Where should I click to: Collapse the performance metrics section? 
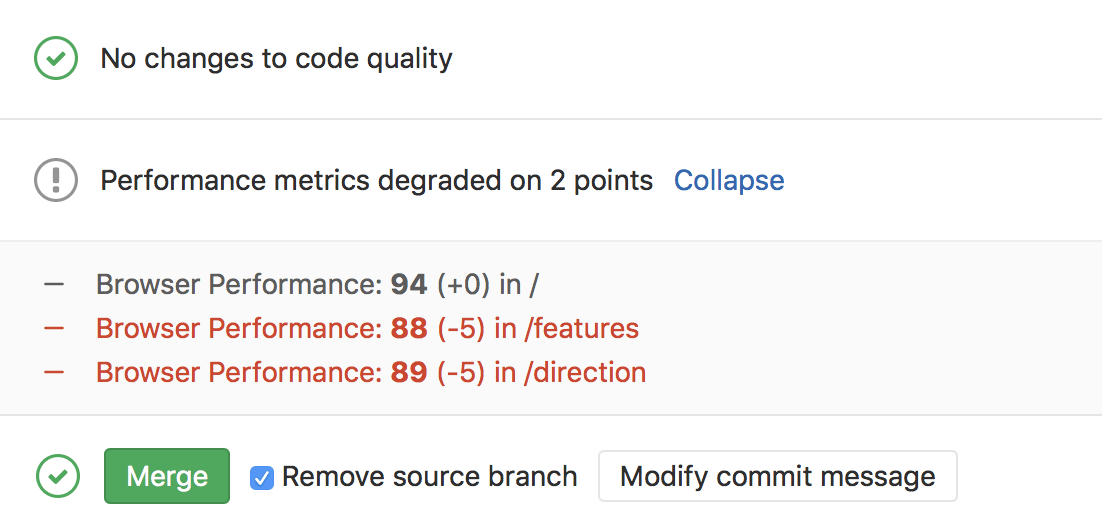[729, 181]
